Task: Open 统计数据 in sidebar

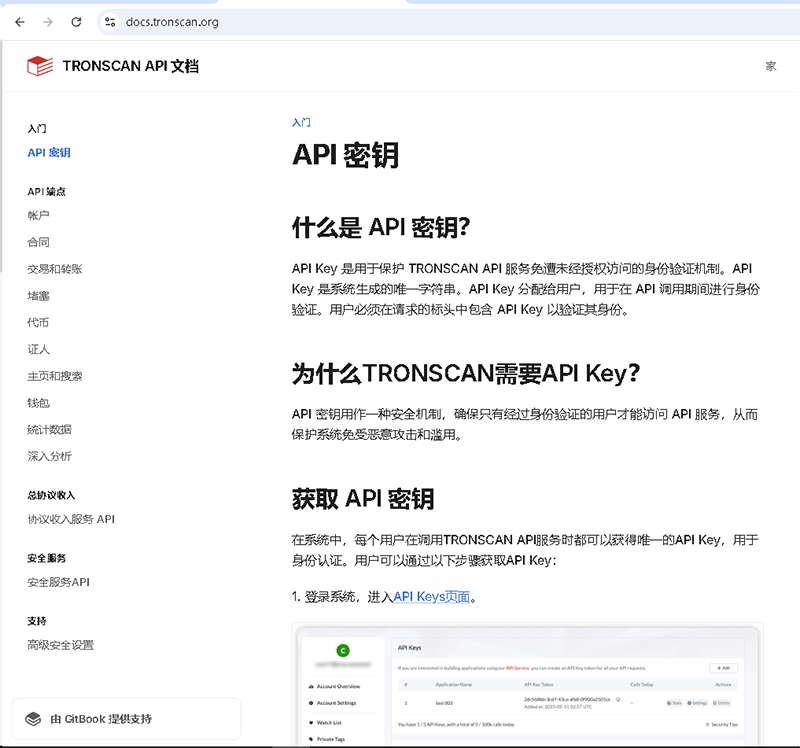Action: [x=49, y=430]
